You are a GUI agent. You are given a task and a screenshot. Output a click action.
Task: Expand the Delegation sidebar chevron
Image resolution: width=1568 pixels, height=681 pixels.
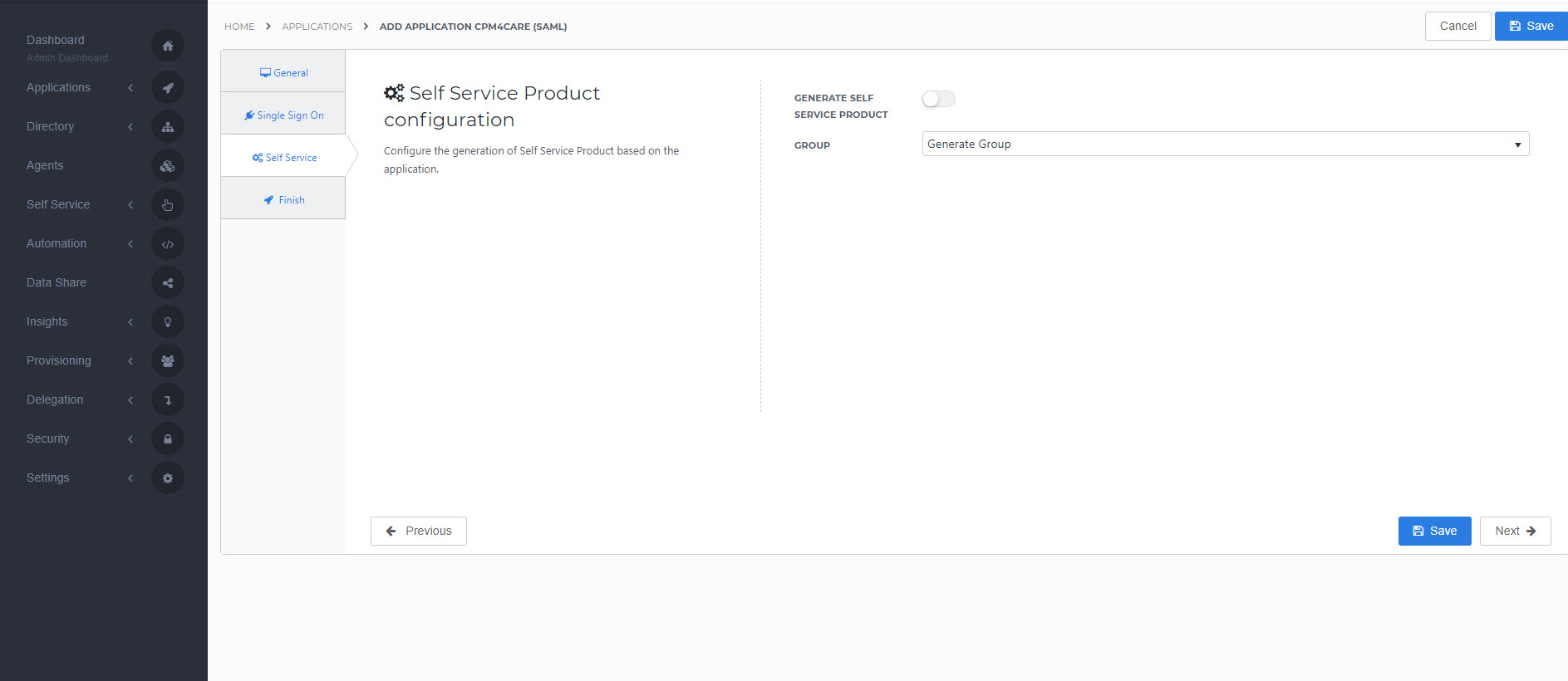pyautogui.click(x=130, y=399)
